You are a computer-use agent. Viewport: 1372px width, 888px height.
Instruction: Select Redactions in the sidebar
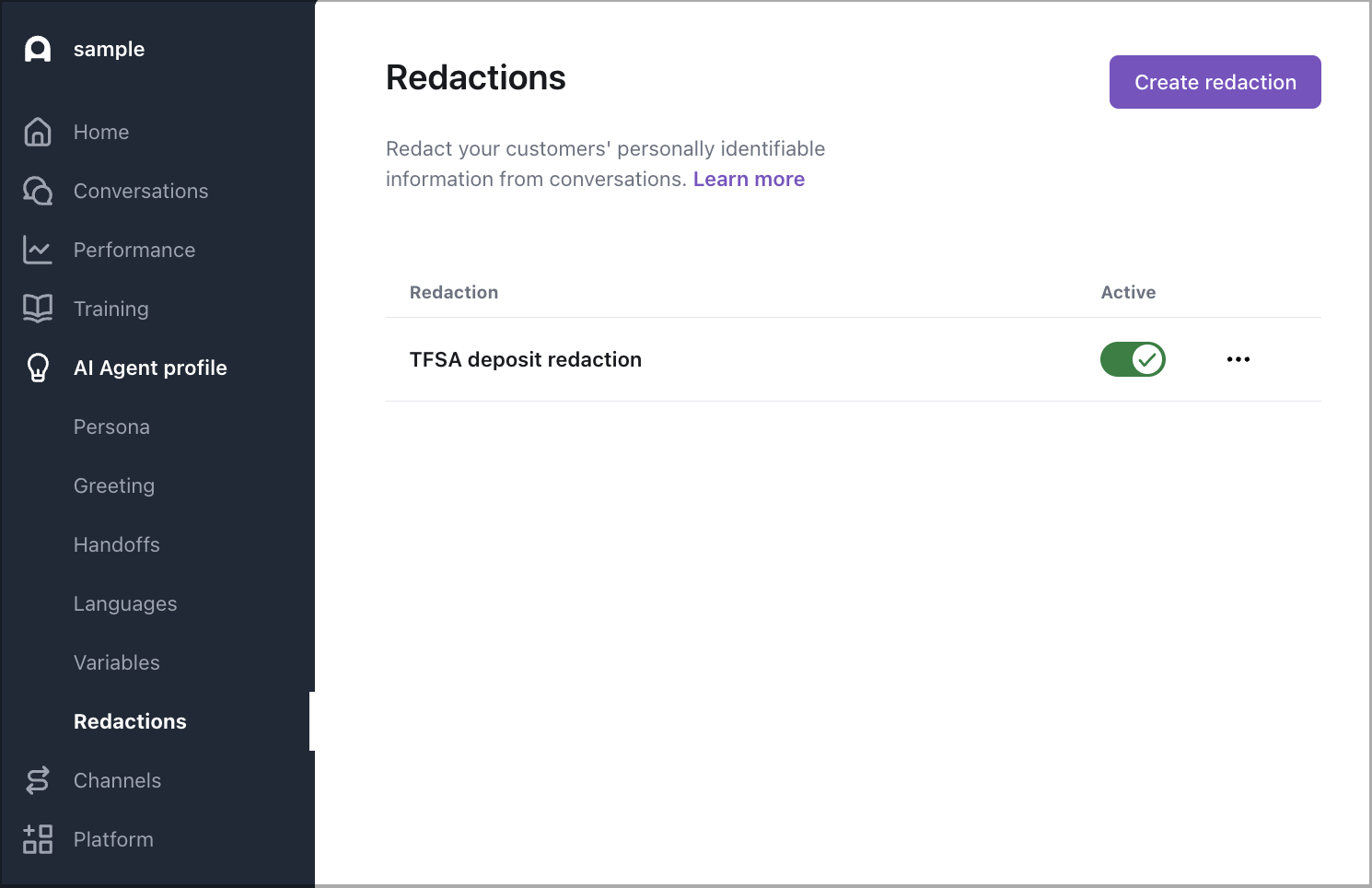pos(130,721)
